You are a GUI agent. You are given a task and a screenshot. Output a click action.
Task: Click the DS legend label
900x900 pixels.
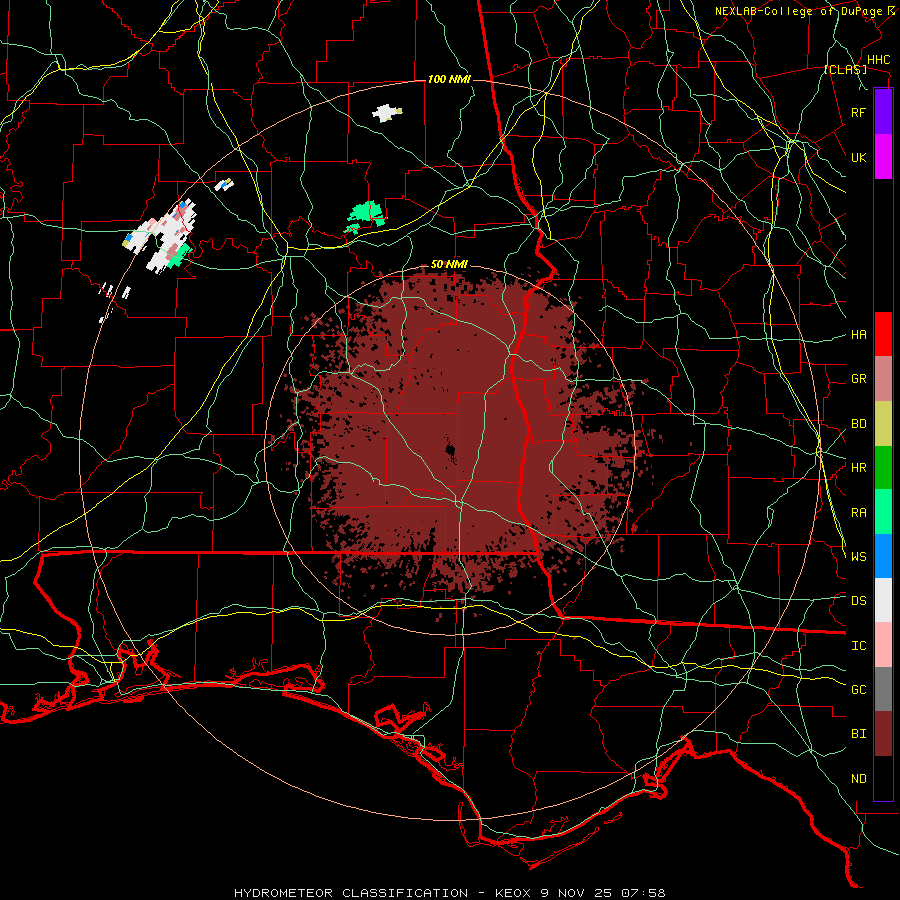pyautogui.click(x=859, y=601)
